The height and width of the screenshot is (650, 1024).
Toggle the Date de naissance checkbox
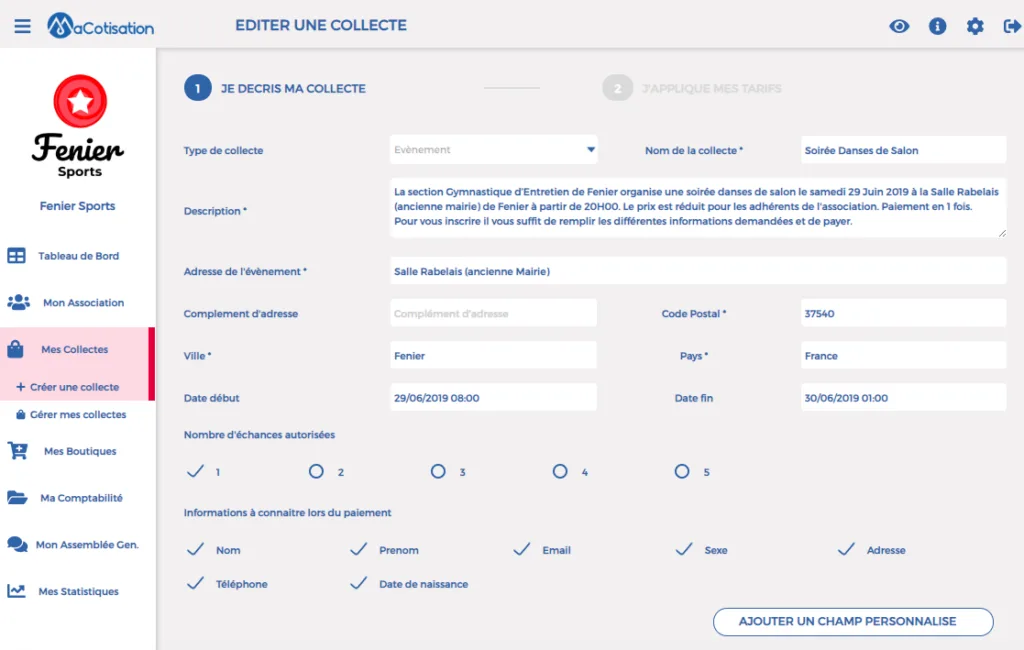point(359,583)
